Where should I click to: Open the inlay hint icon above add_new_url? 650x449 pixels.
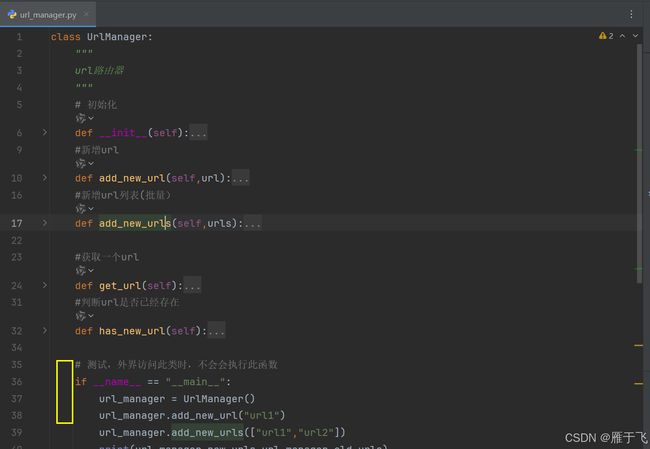84,163
